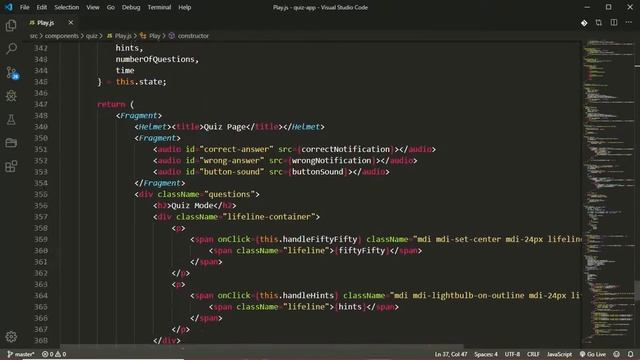This screenshot has height=360, width=640.
Task: Open Source Control view with badge
Action: (12, 73)
